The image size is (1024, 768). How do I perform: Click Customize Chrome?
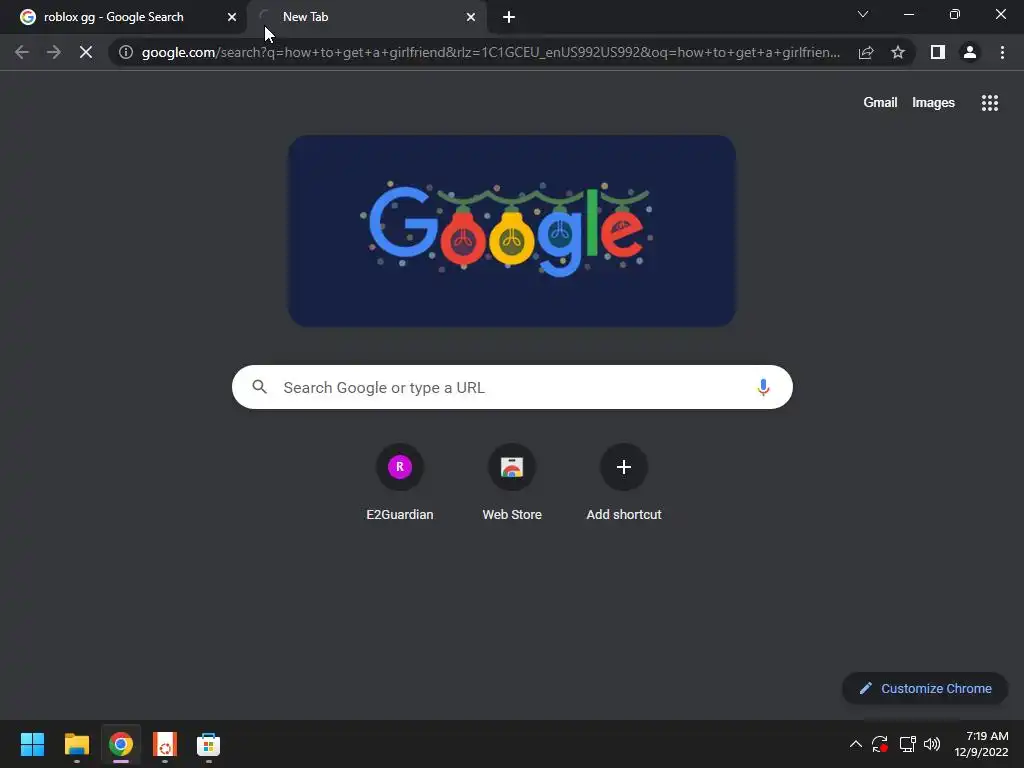pos(925,688)
